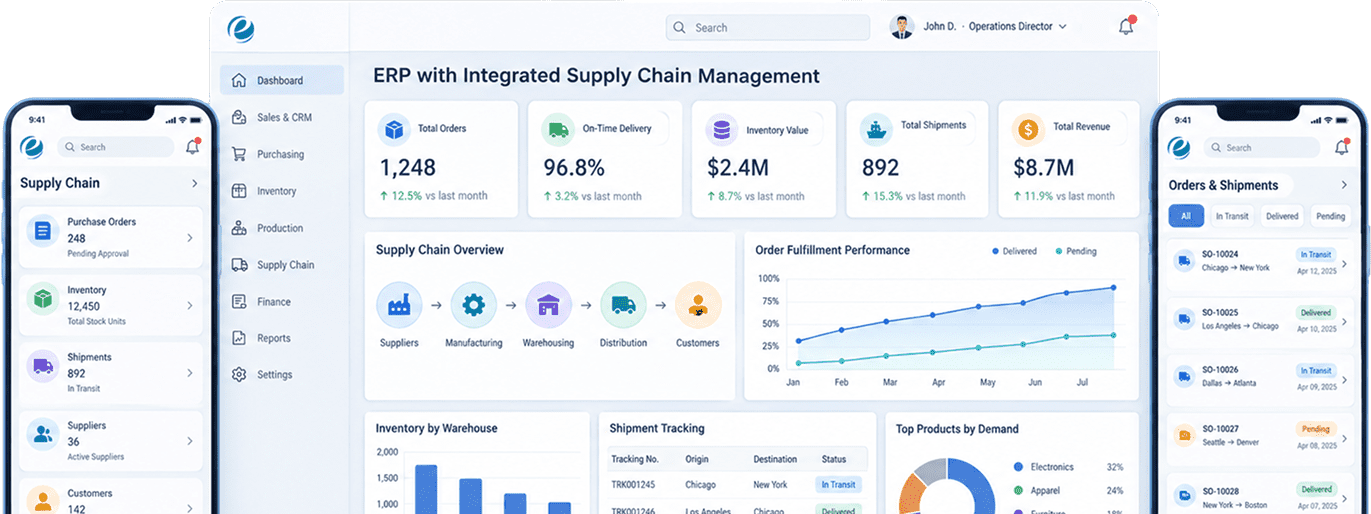
Task: Expand Purchase Orders card chevron
Action: click(x=190, y=238)
